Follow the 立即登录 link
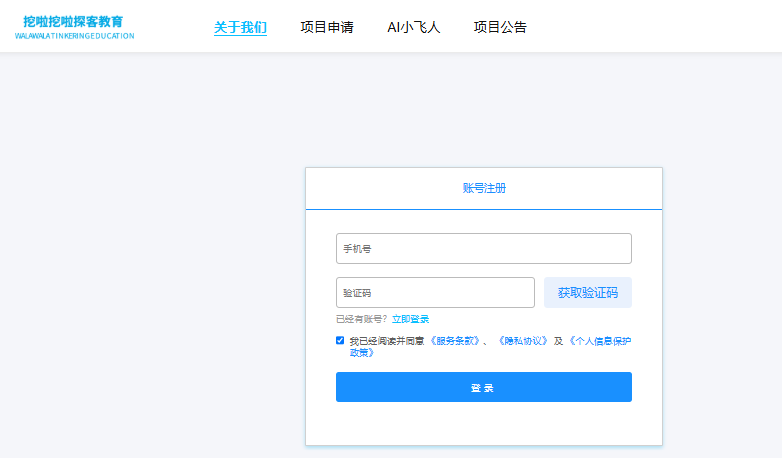The width and height of the screenshot is (782, 458). [x=410, y=319]
